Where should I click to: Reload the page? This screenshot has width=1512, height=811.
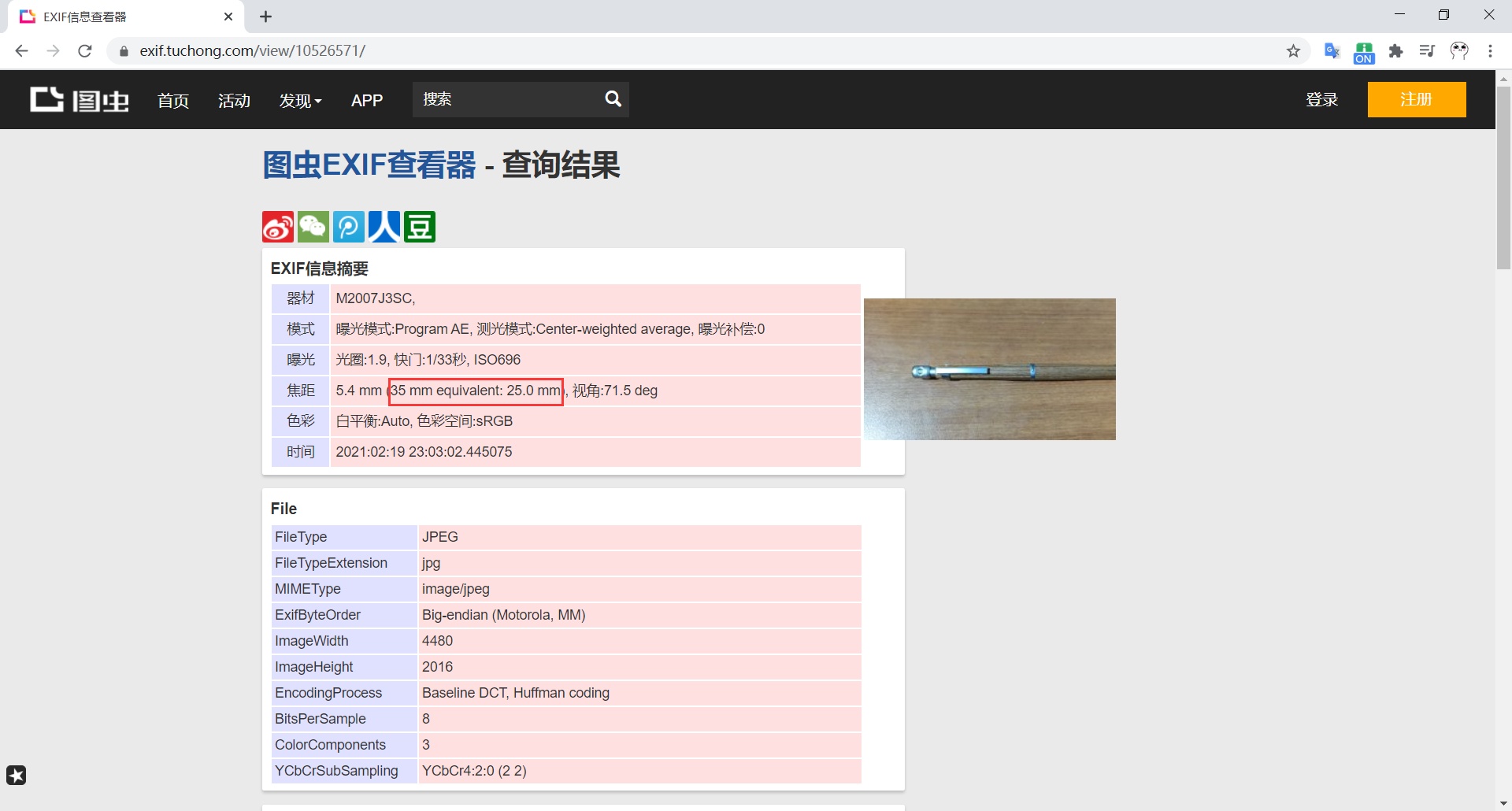point(85,50)
